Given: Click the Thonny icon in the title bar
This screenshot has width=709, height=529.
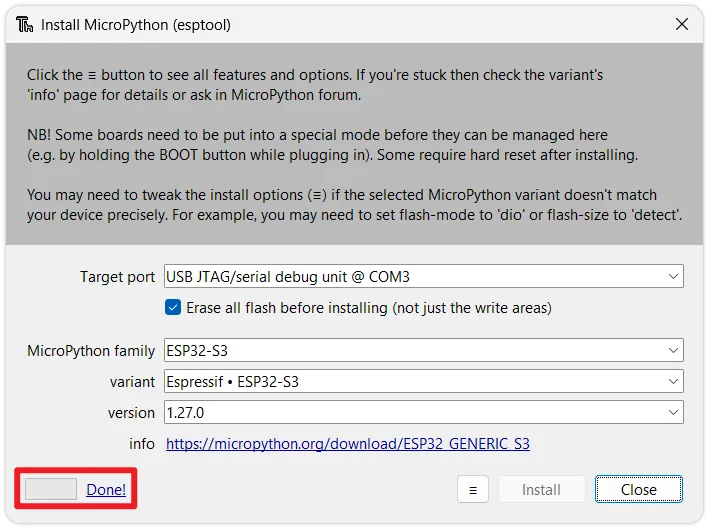Looking at the screenshot, I should click(x=24, y=24).
